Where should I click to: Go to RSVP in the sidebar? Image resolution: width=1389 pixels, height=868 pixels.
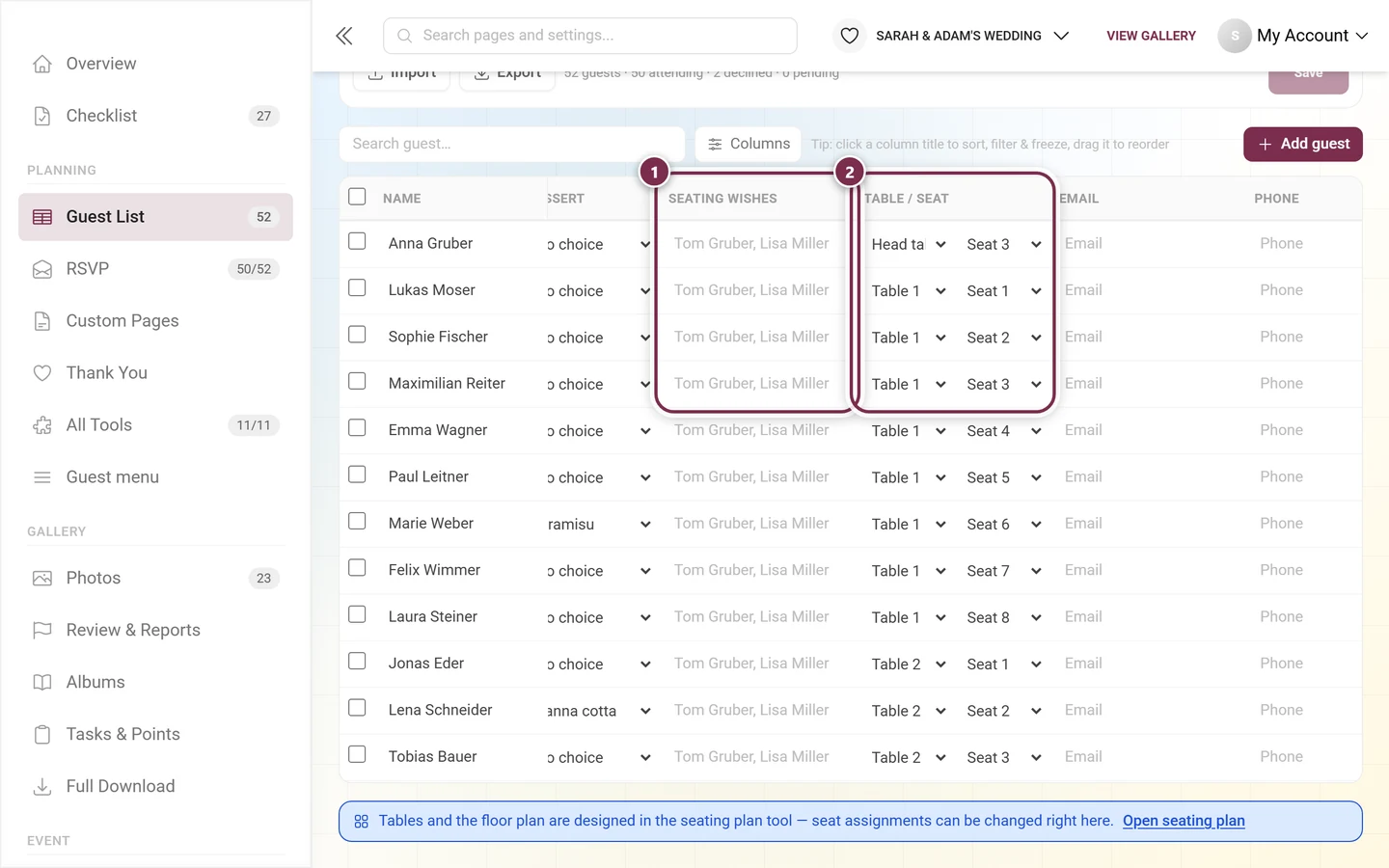155,269
